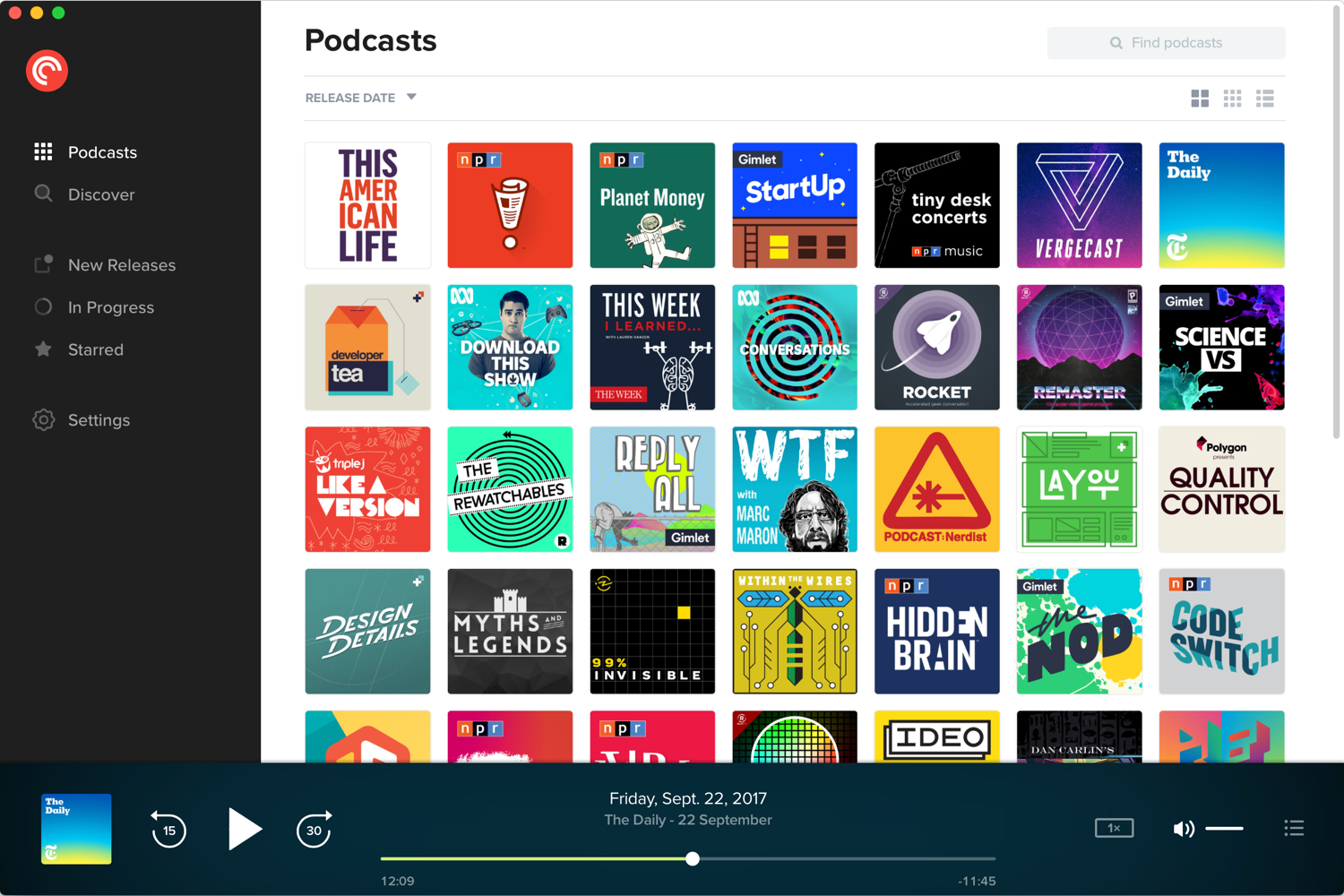The width and height of the screenshot is (1344, 896).
Task: Switch to small grid view
Action: (x=1232, y=99)
